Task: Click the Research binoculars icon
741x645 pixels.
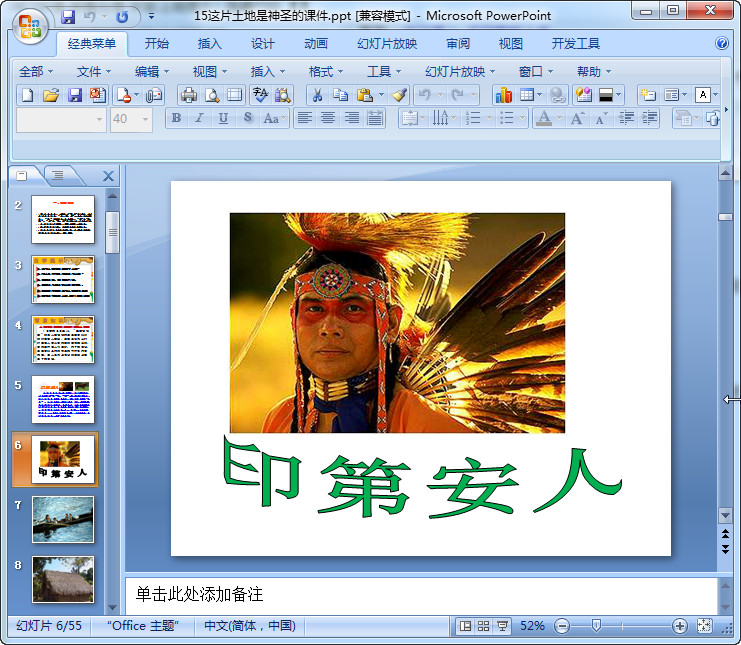Action: tap(283, 95)
